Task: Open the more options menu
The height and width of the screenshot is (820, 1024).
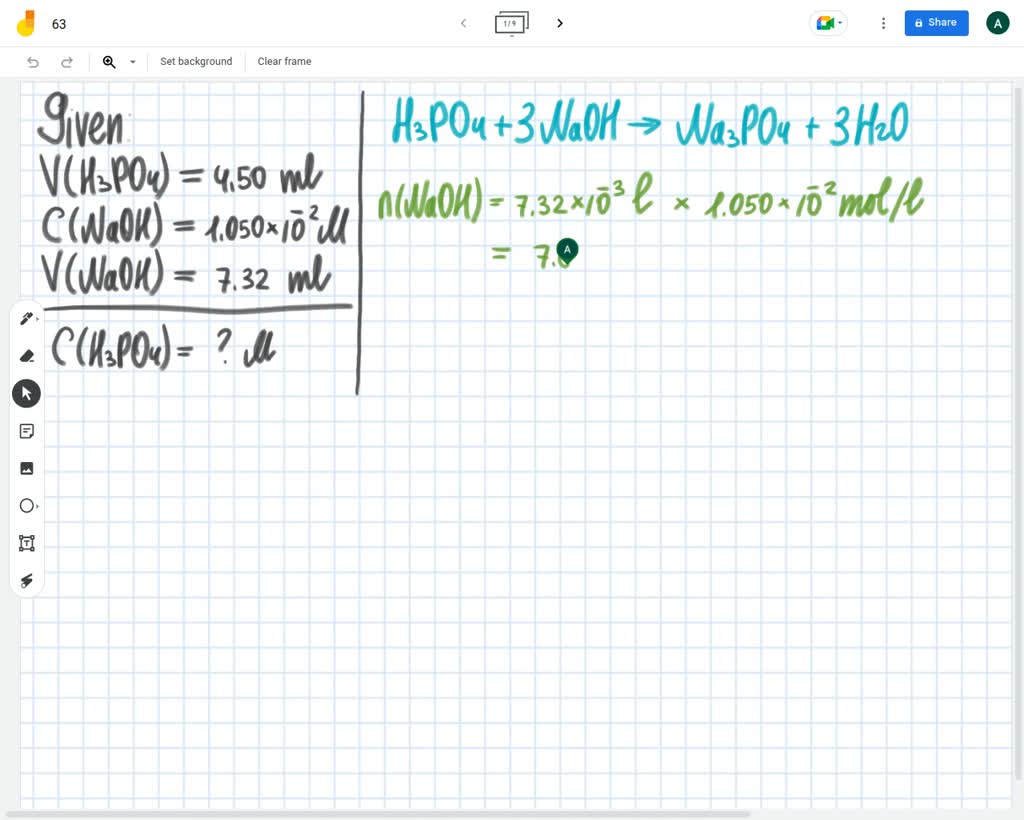Action: tap(883, 22)
